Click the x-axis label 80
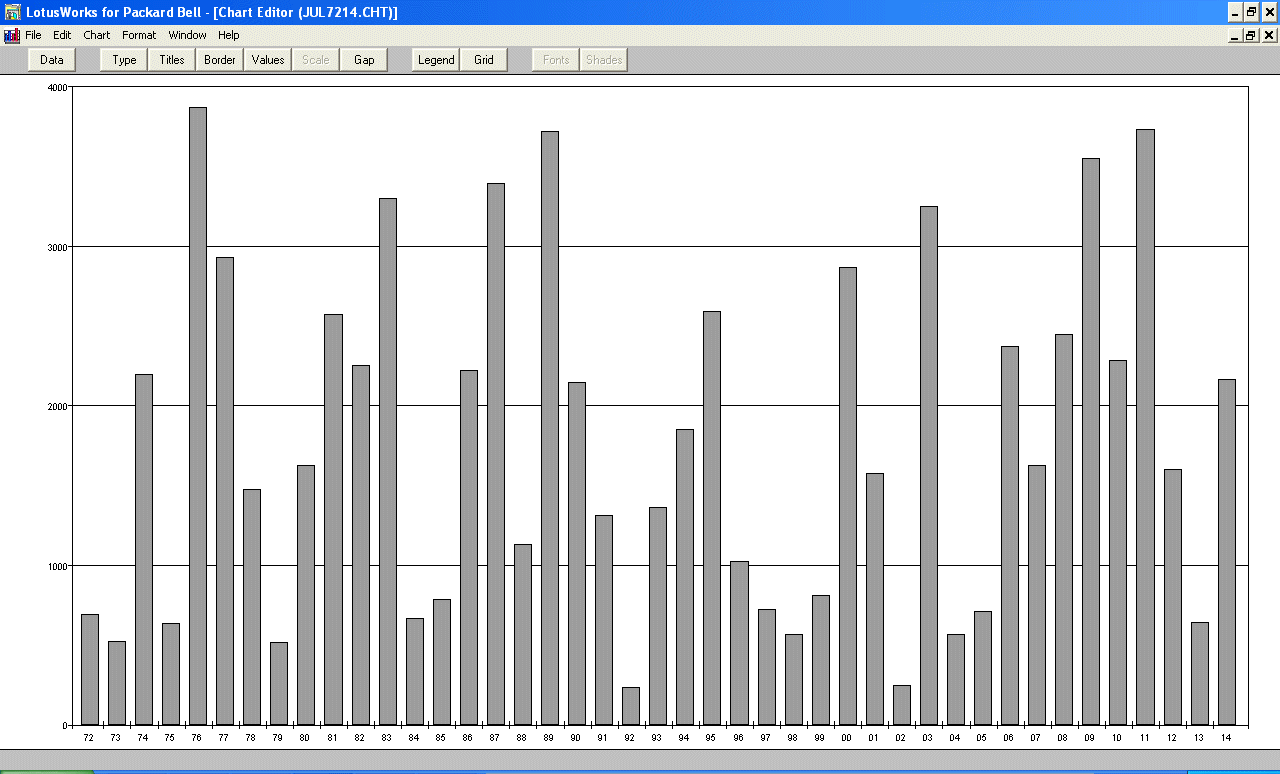 305,738
